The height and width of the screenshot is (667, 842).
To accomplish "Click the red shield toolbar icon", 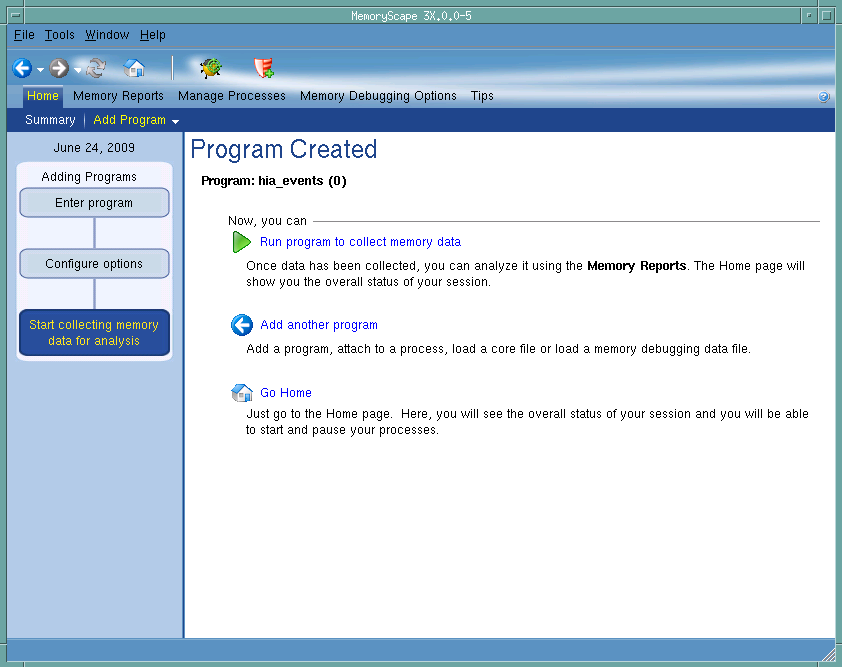I will (x=263, y=68).
